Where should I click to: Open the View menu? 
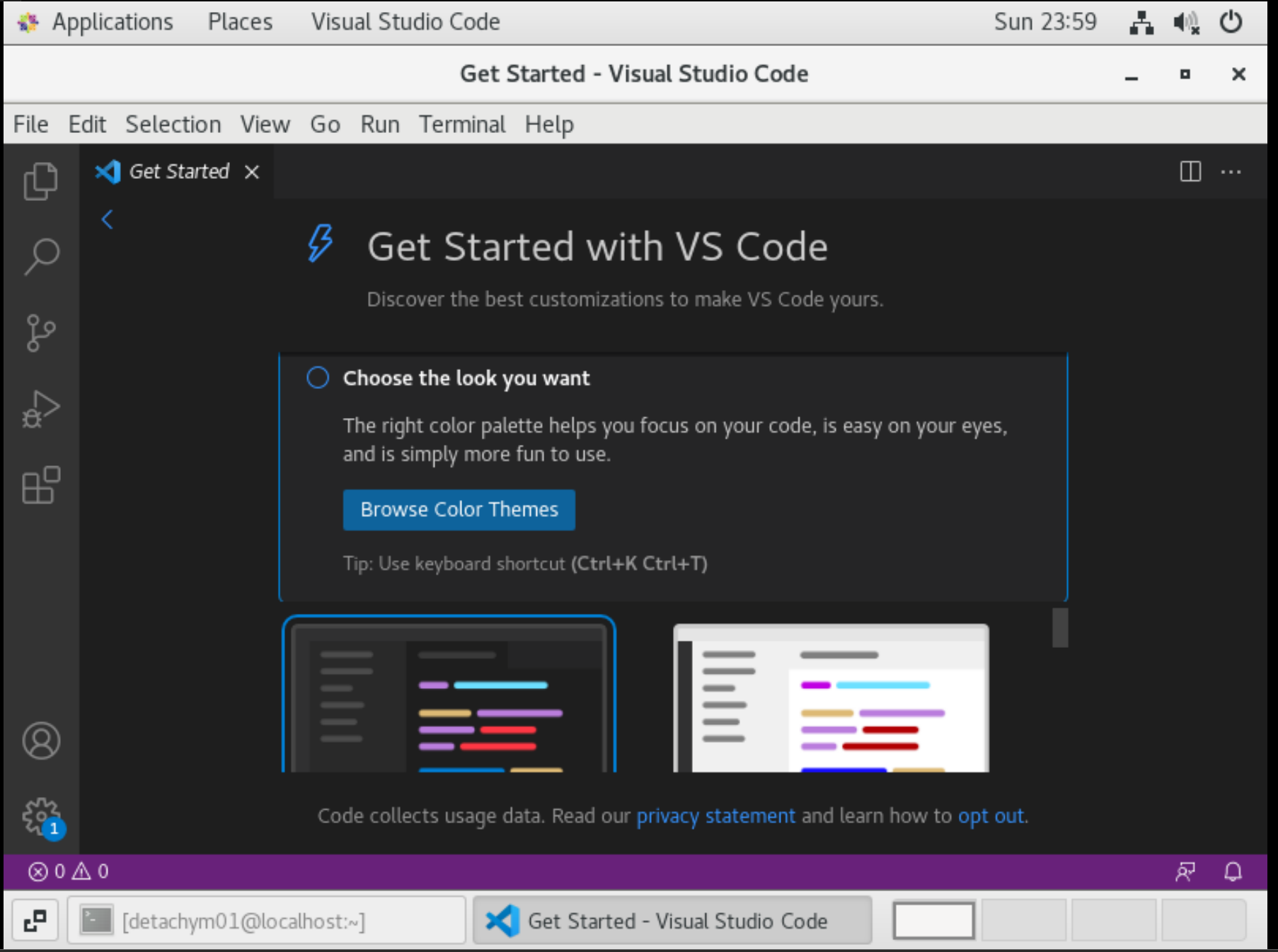point(265,124)
